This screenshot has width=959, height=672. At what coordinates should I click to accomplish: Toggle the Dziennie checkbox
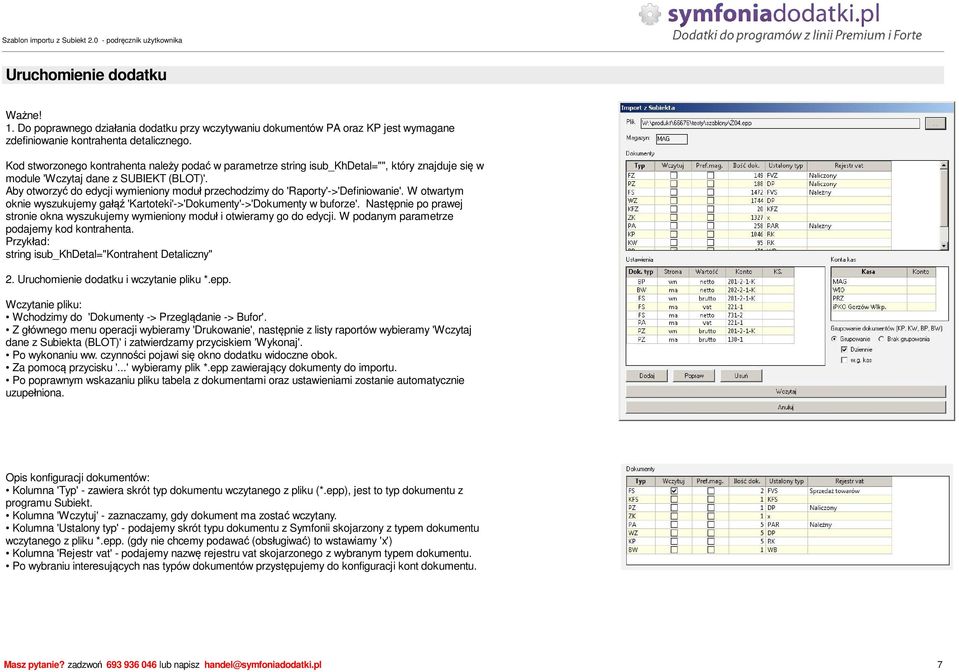tap(845, 349)
